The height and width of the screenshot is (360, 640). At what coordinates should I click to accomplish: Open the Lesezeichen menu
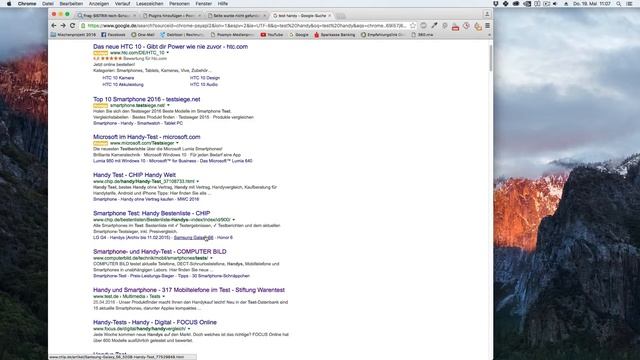coord(149,4)
